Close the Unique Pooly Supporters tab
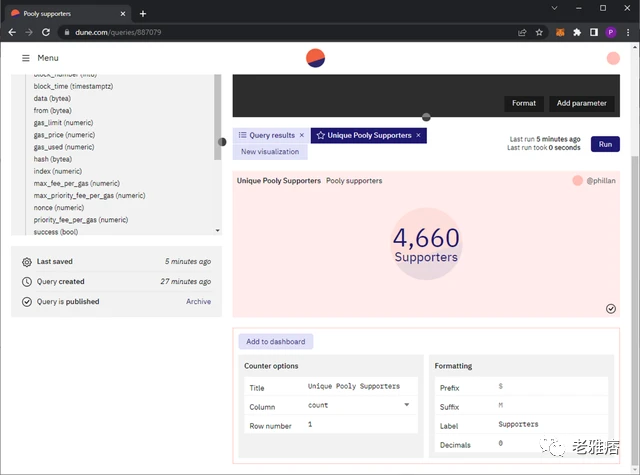 point(418,135)
